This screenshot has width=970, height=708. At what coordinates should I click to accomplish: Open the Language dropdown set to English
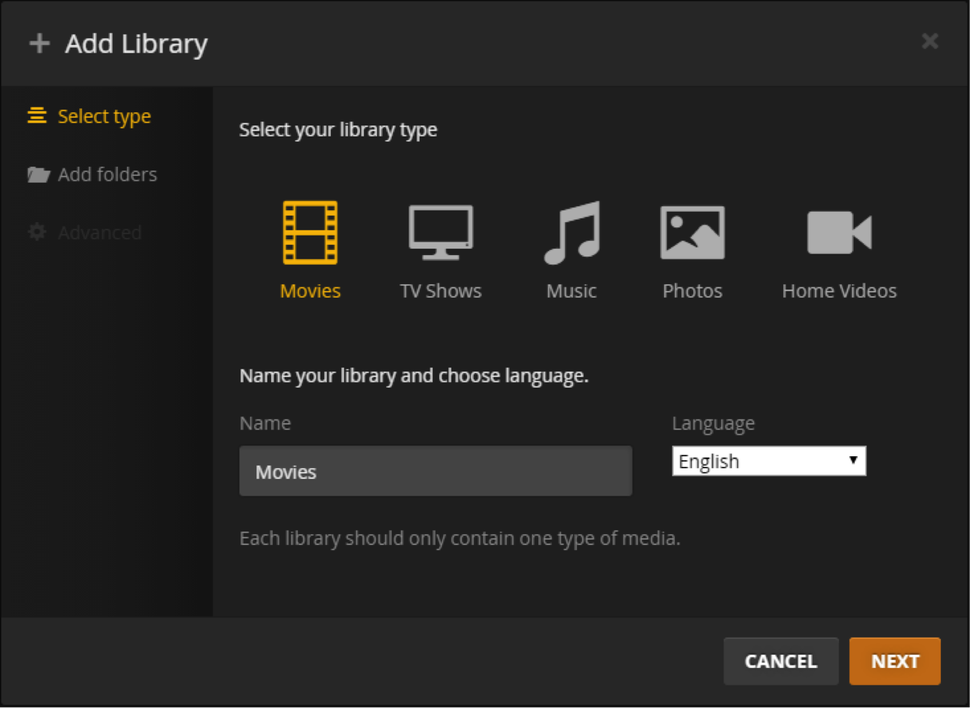pyautogui.click(x=760, y=461)
